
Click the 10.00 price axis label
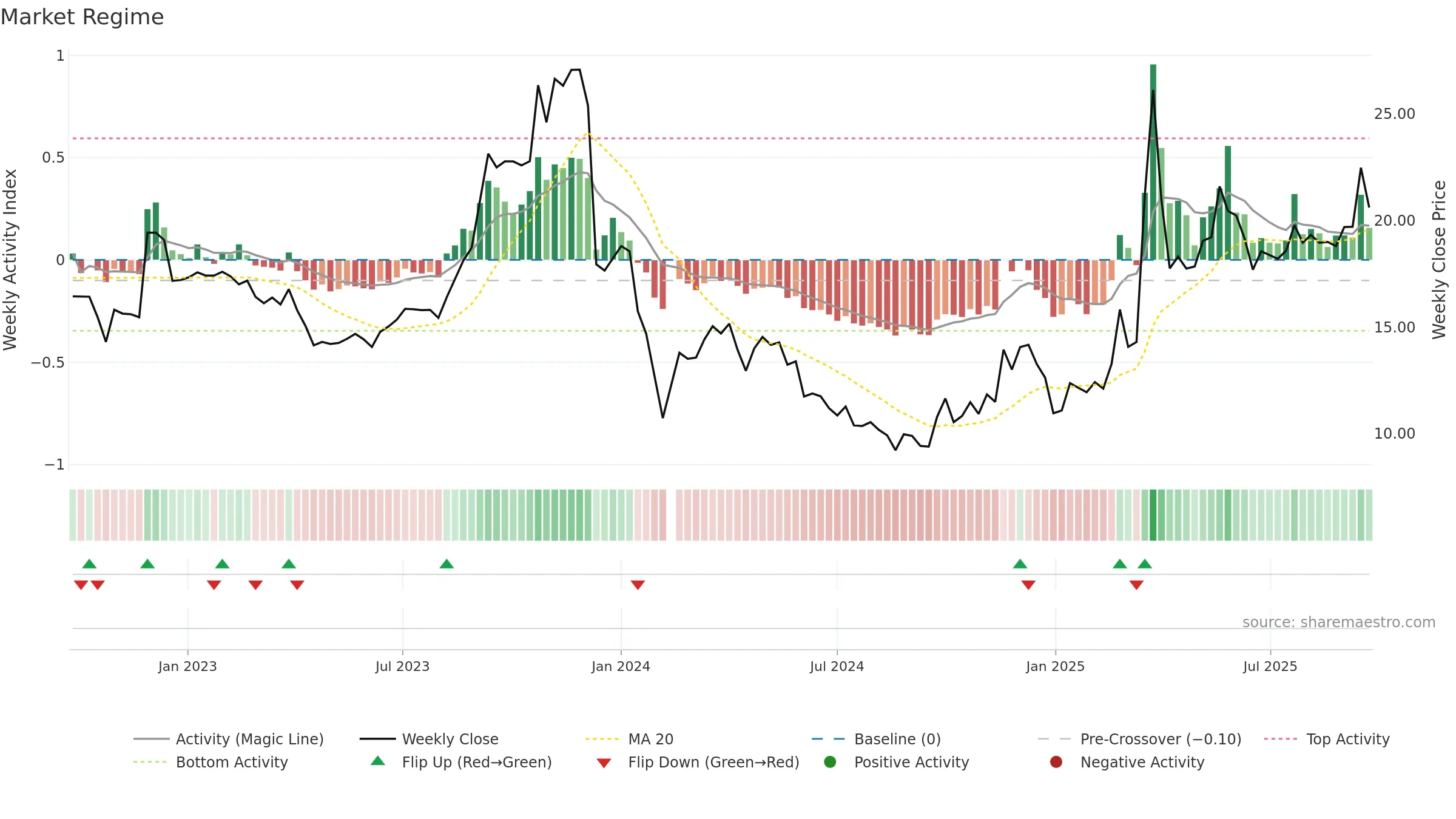coord(1395,434)
